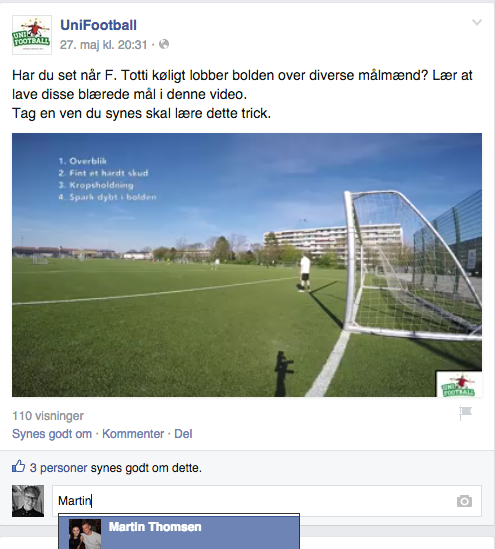Click the Synes godt om link

[52, 434]
